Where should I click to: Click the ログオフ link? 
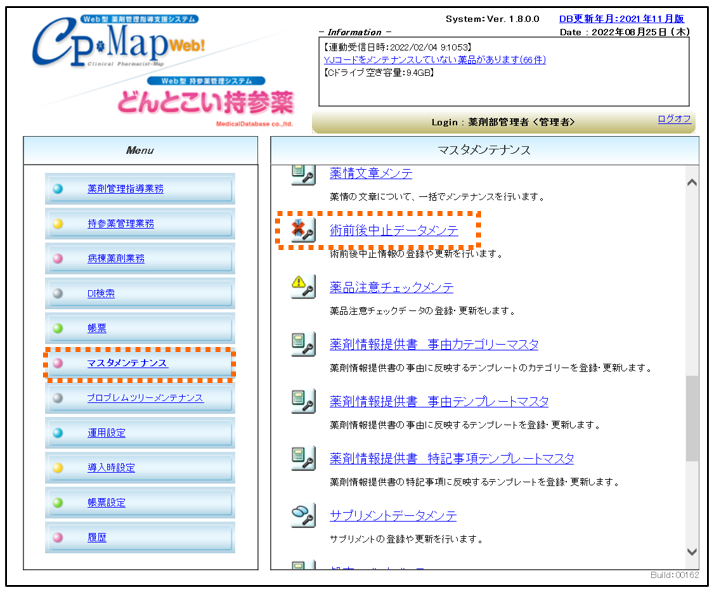(673, 119)
